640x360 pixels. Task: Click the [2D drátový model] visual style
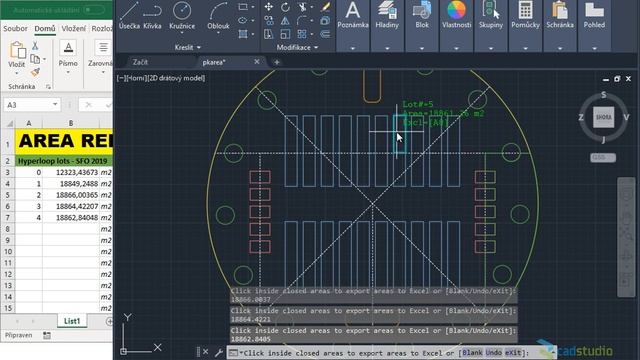tap(176, 78)
